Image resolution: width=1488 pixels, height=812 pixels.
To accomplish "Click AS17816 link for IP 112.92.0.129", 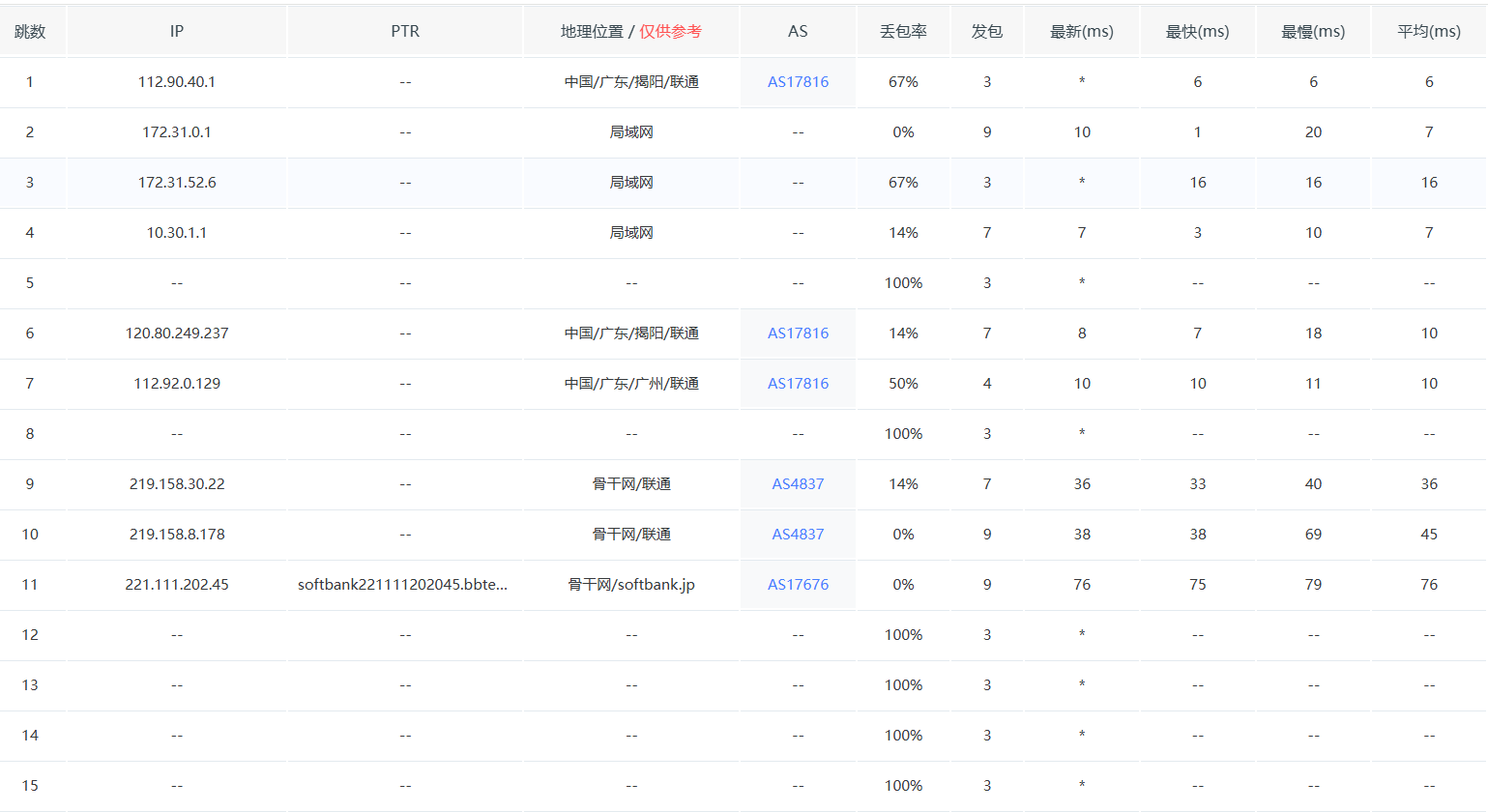I will point(798,384).
